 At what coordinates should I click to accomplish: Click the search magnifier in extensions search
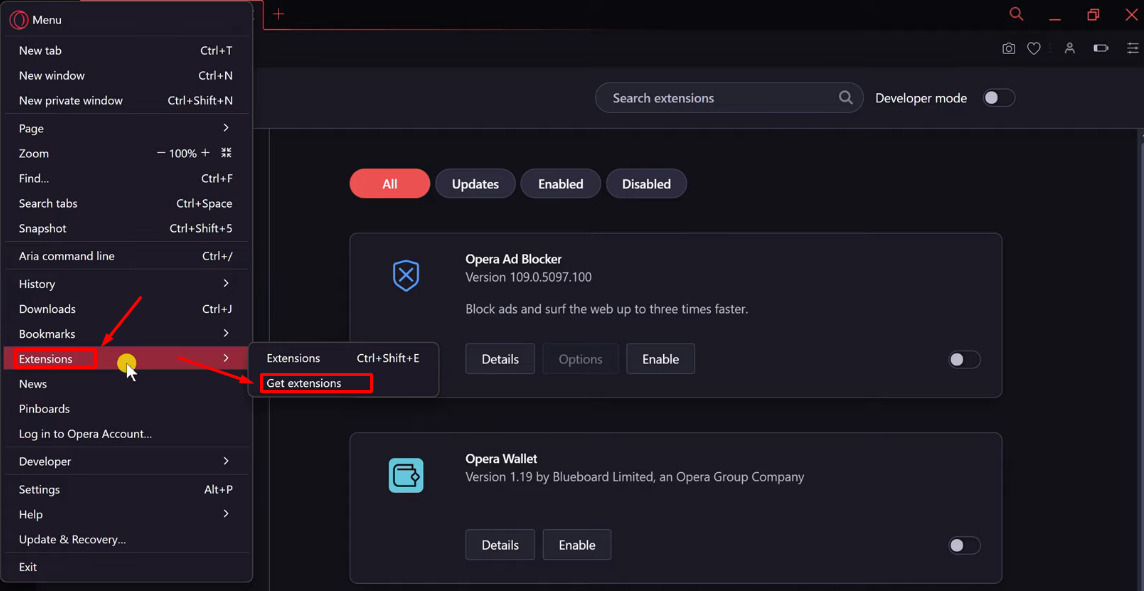(x=846, y=97)
